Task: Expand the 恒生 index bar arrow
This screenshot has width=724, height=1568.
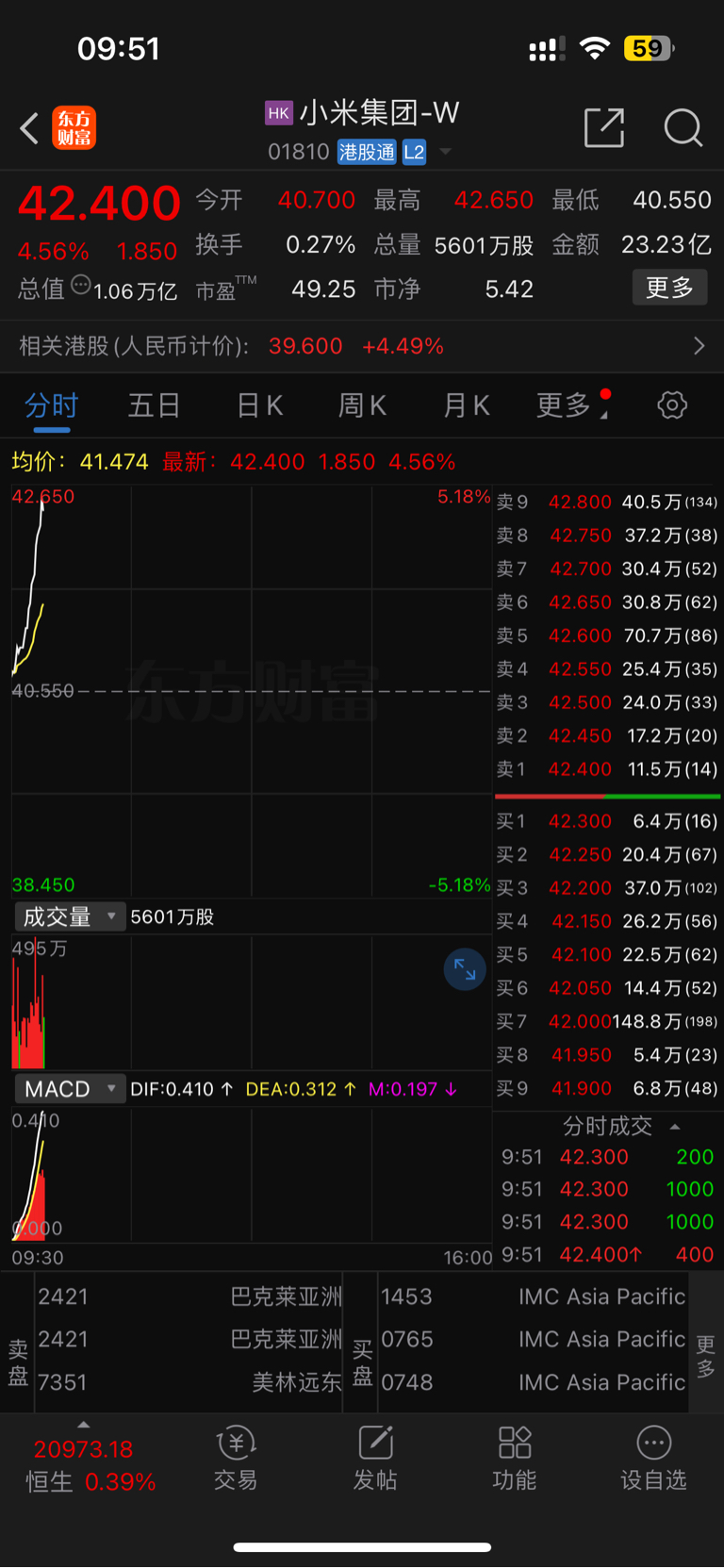Action: 84,1425
